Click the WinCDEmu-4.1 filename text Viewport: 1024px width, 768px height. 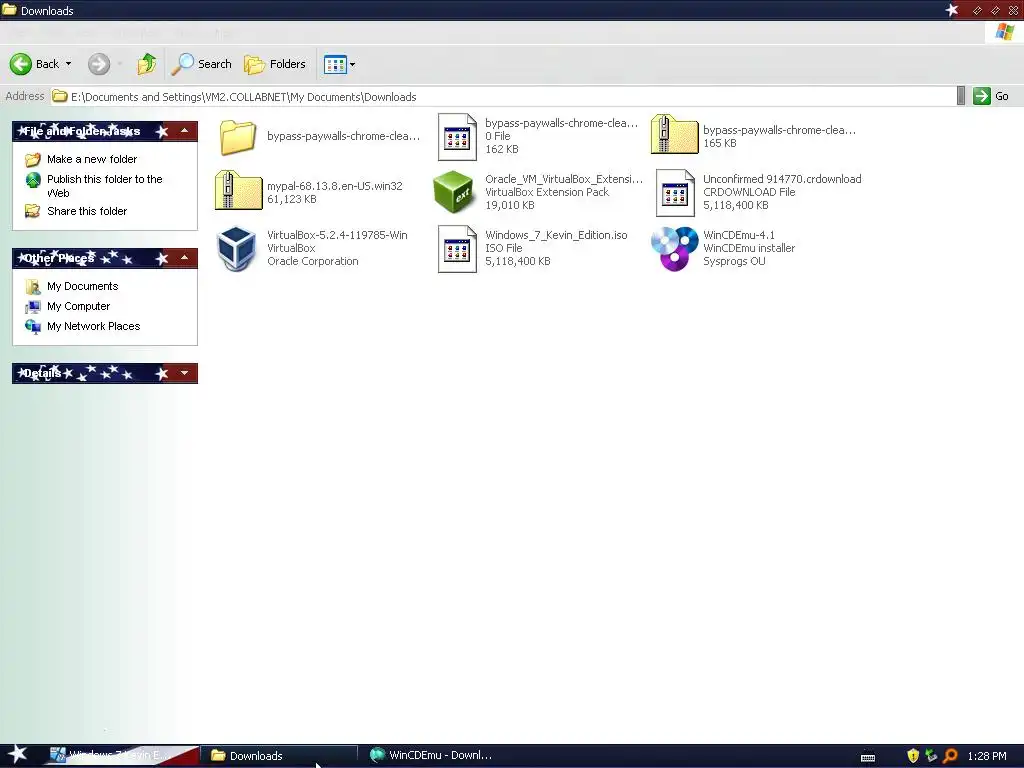pyautogui.click(x=739, y=235)
